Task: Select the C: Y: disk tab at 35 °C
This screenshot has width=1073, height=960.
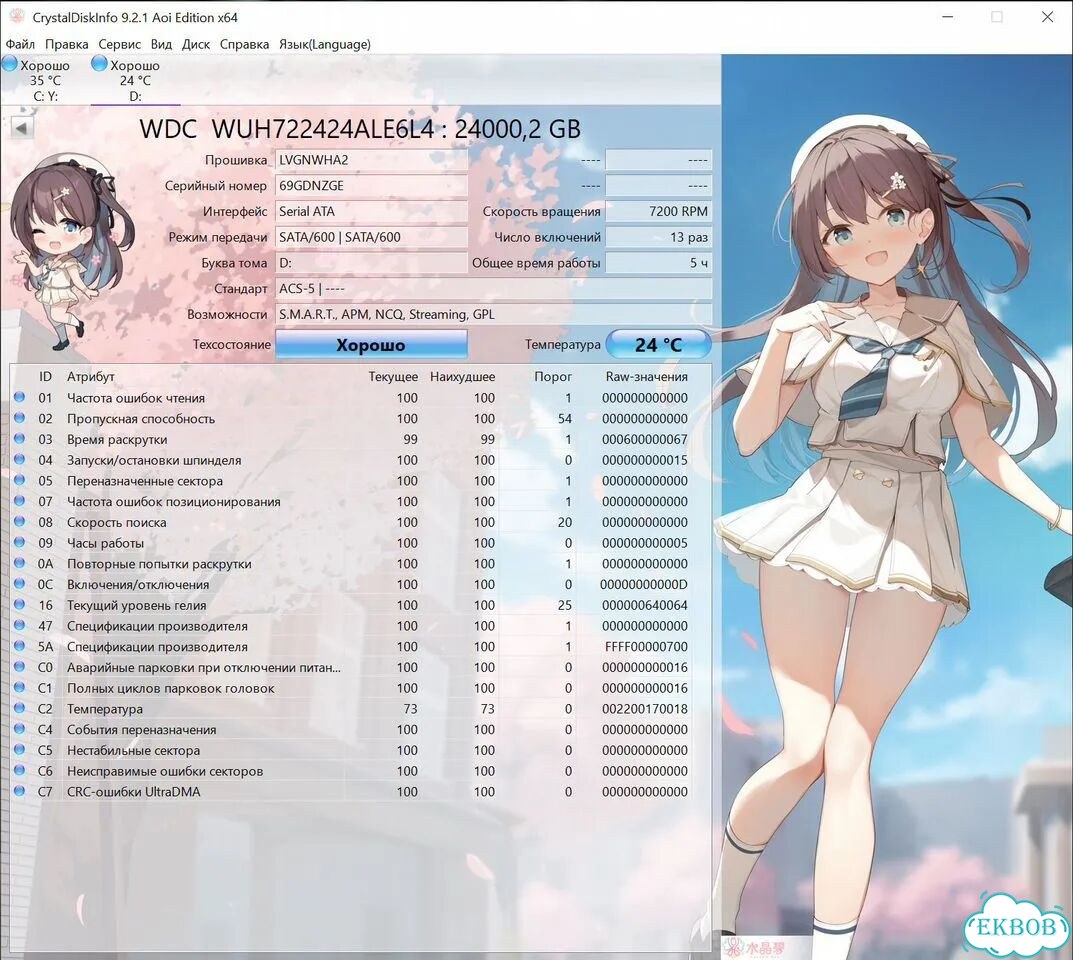Action: click(45, 80)
